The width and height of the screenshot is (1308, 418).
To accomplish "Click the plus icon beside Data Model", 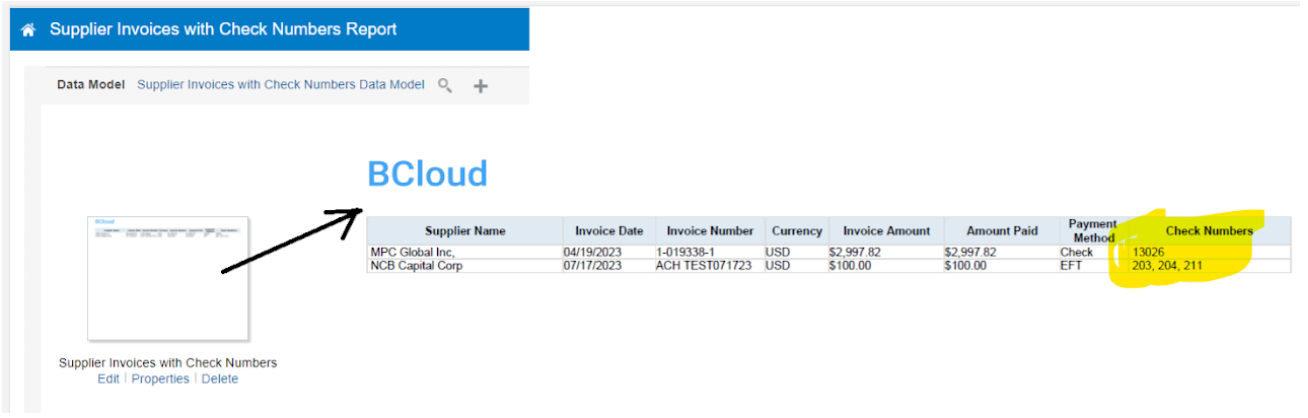I will click(x=480, y=86).
